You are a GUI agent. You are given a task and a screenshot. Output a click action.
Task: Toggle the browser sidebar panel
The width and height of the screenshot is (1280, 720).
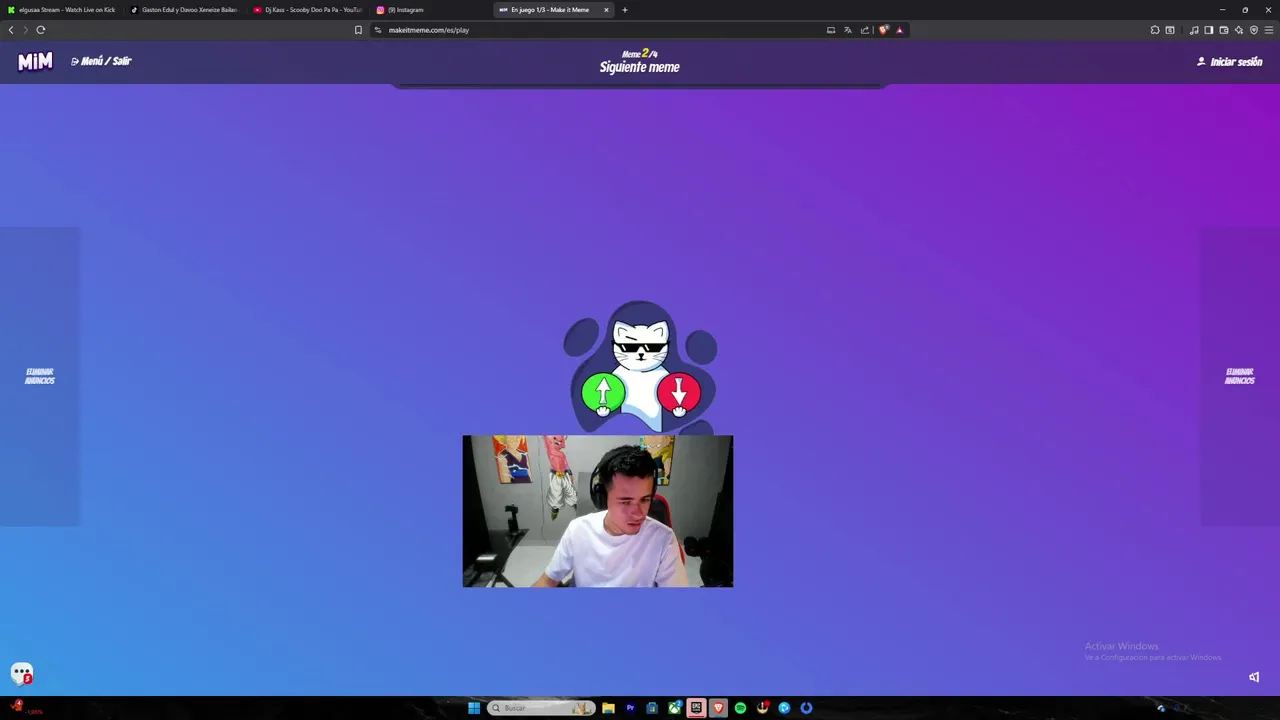click(x=1208, y=30)
